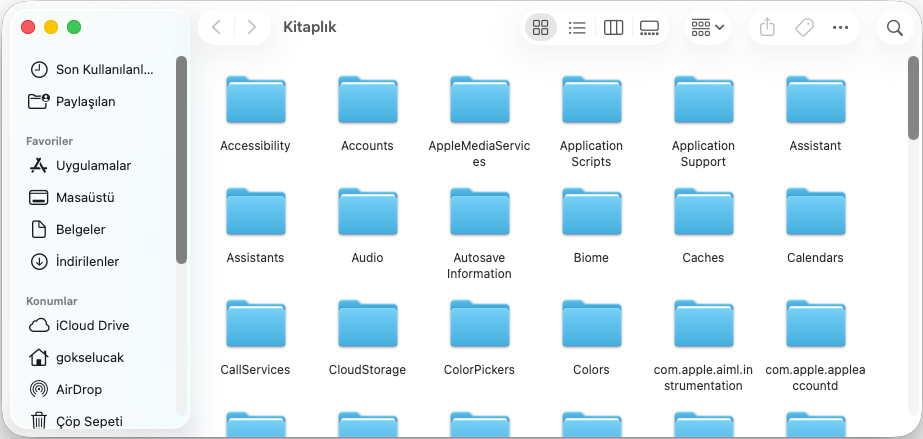Open Çöp Sepeti in the sidebar
The image size is (923, 439).
tap(89, 421)
